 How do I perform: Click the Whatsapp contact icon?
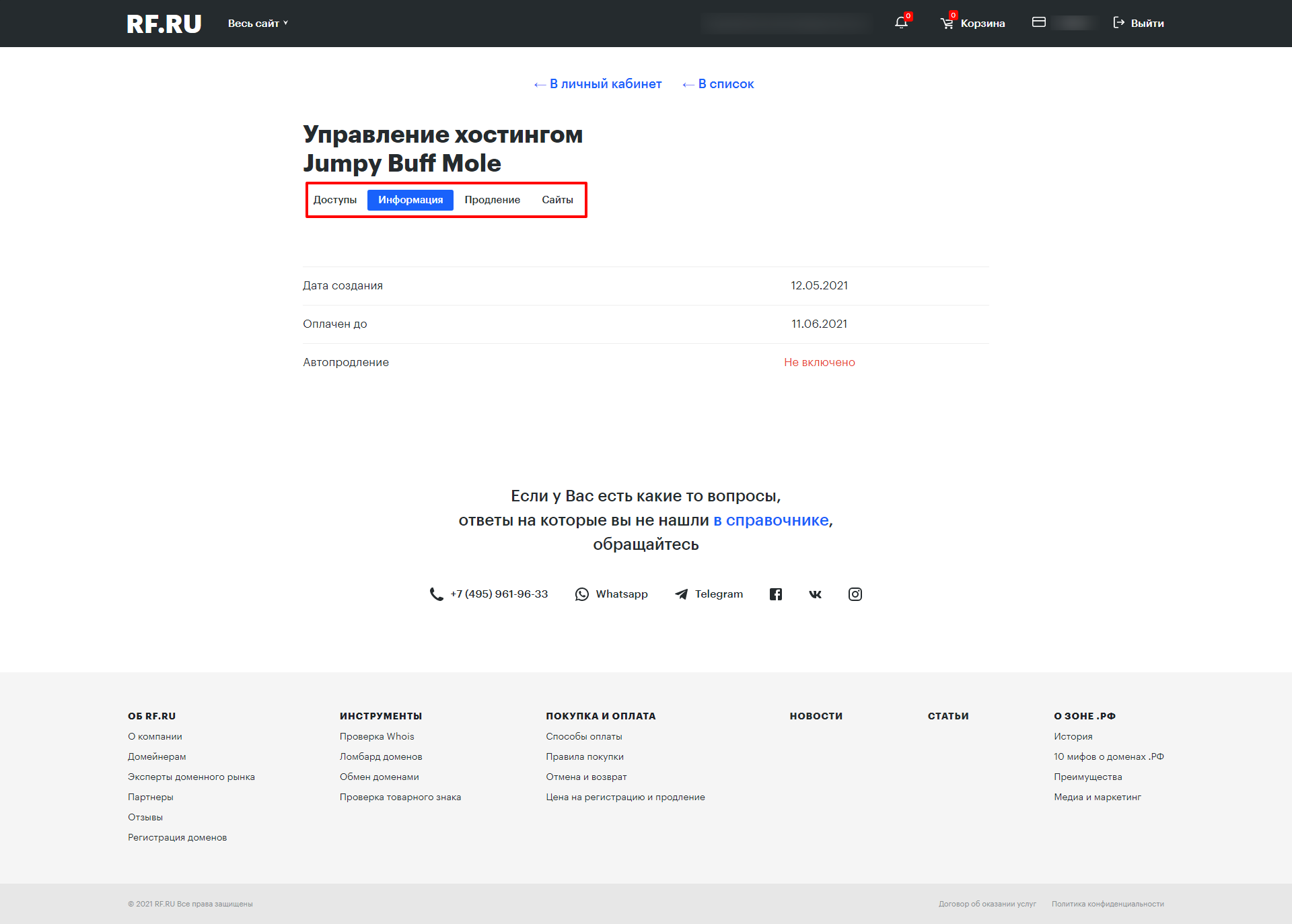[582, 594]
